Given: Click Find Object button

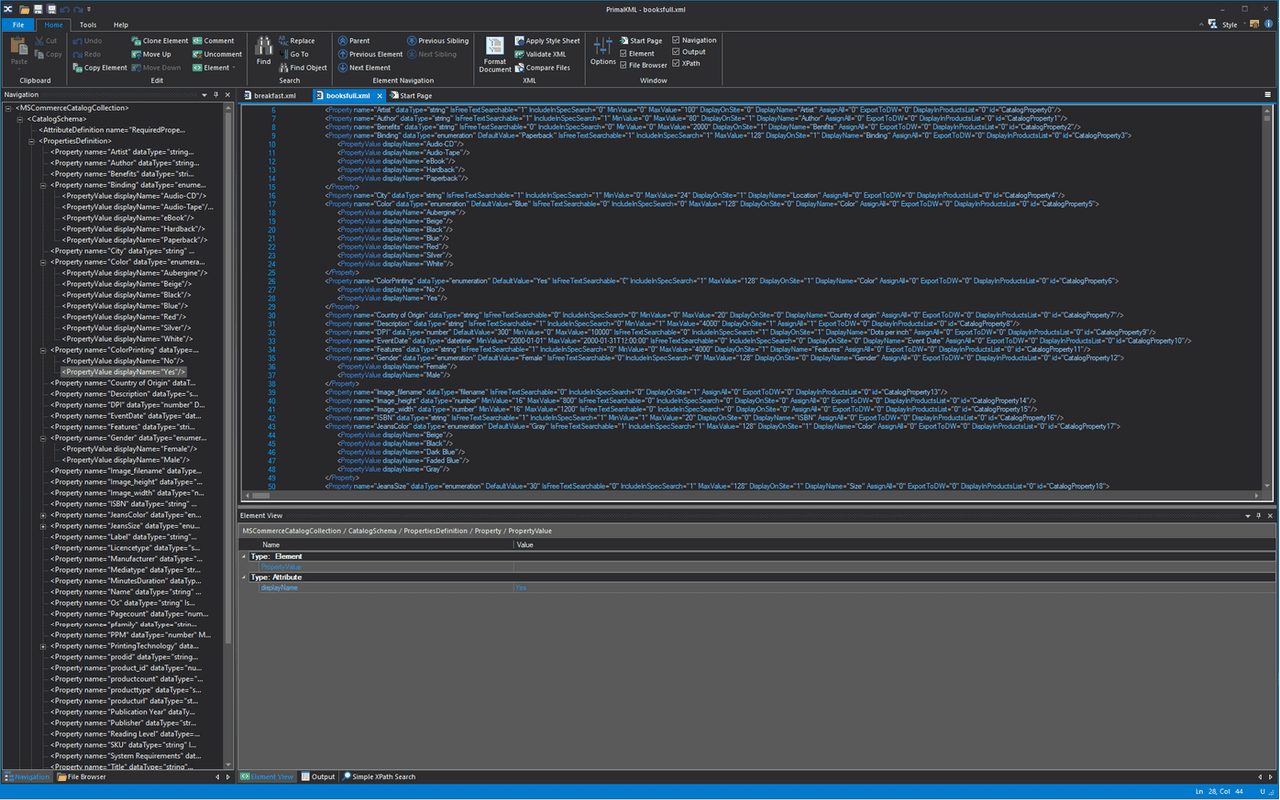Looking at the screenshot, I should point(303,68).
